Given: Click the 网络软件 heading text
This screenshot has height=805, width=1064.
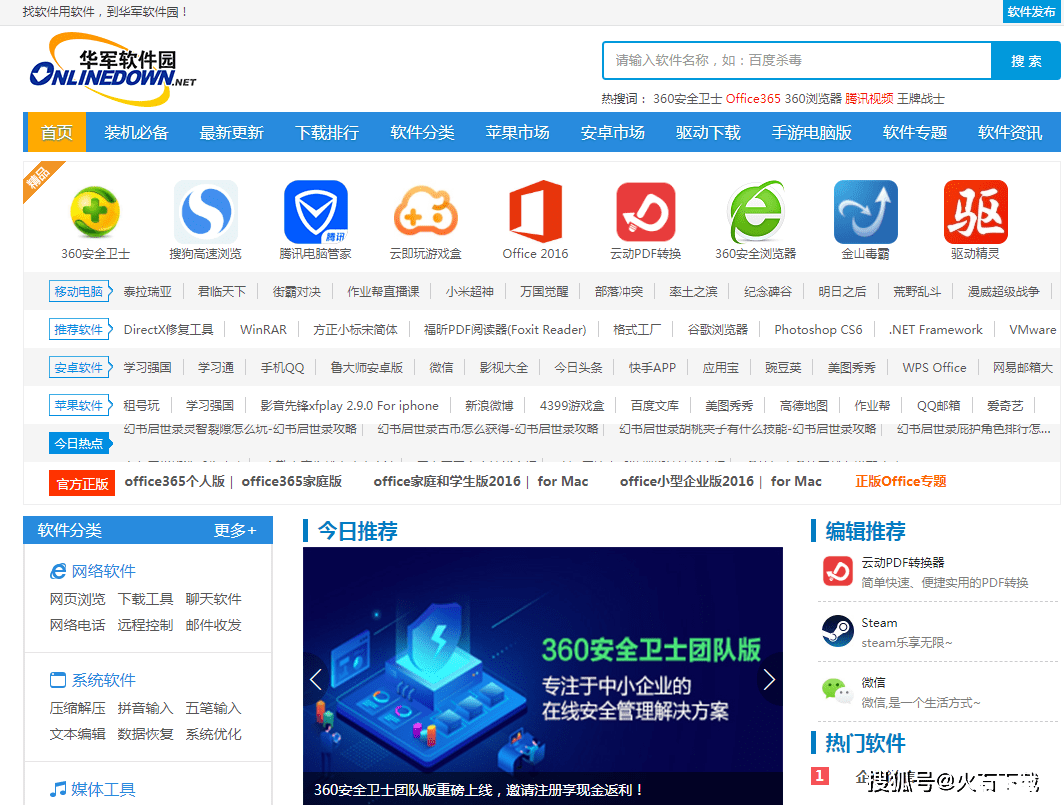Looking at the screenshot, I should (104, 572).
